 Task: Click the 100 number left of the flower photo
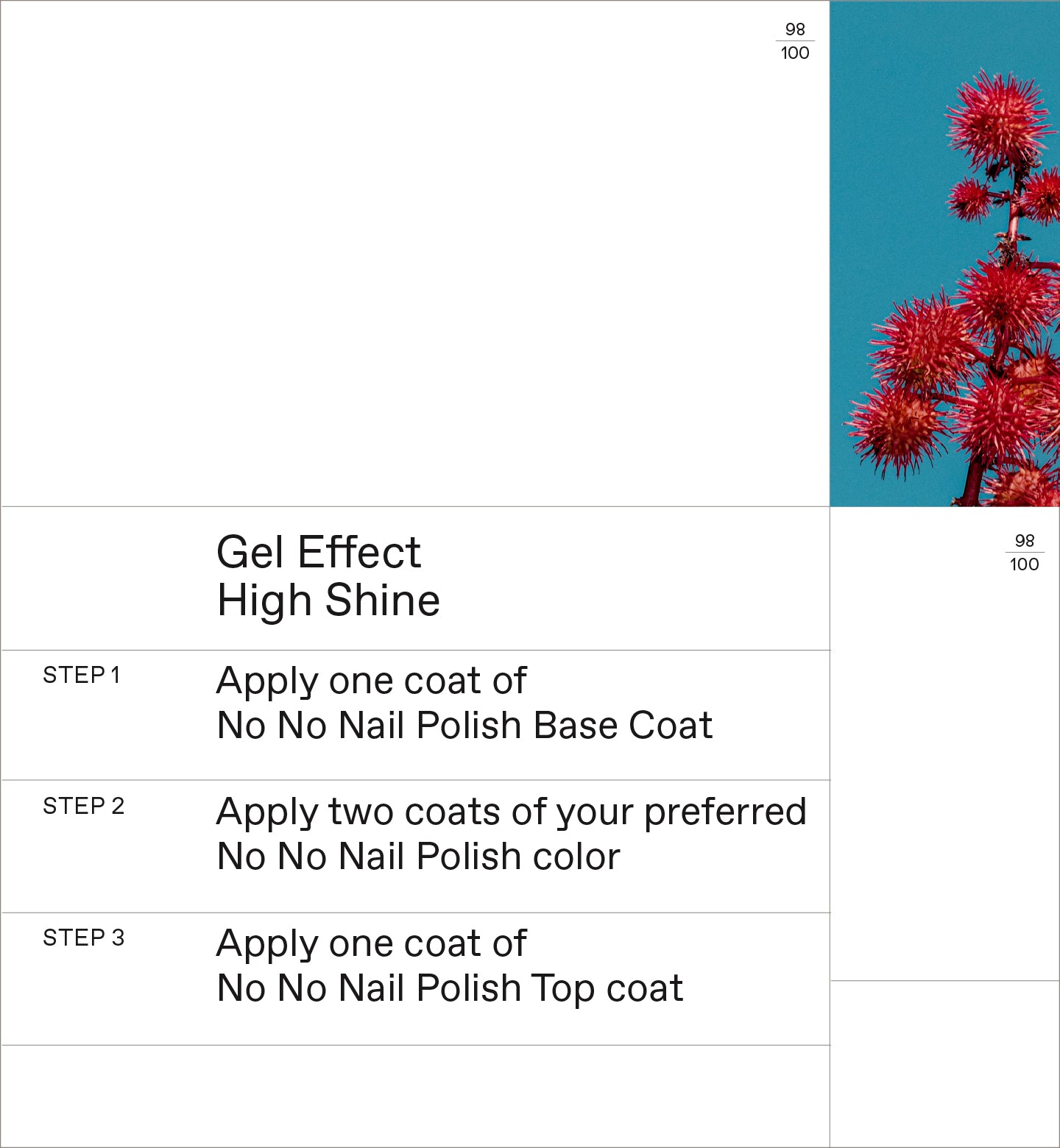point(795,53)
